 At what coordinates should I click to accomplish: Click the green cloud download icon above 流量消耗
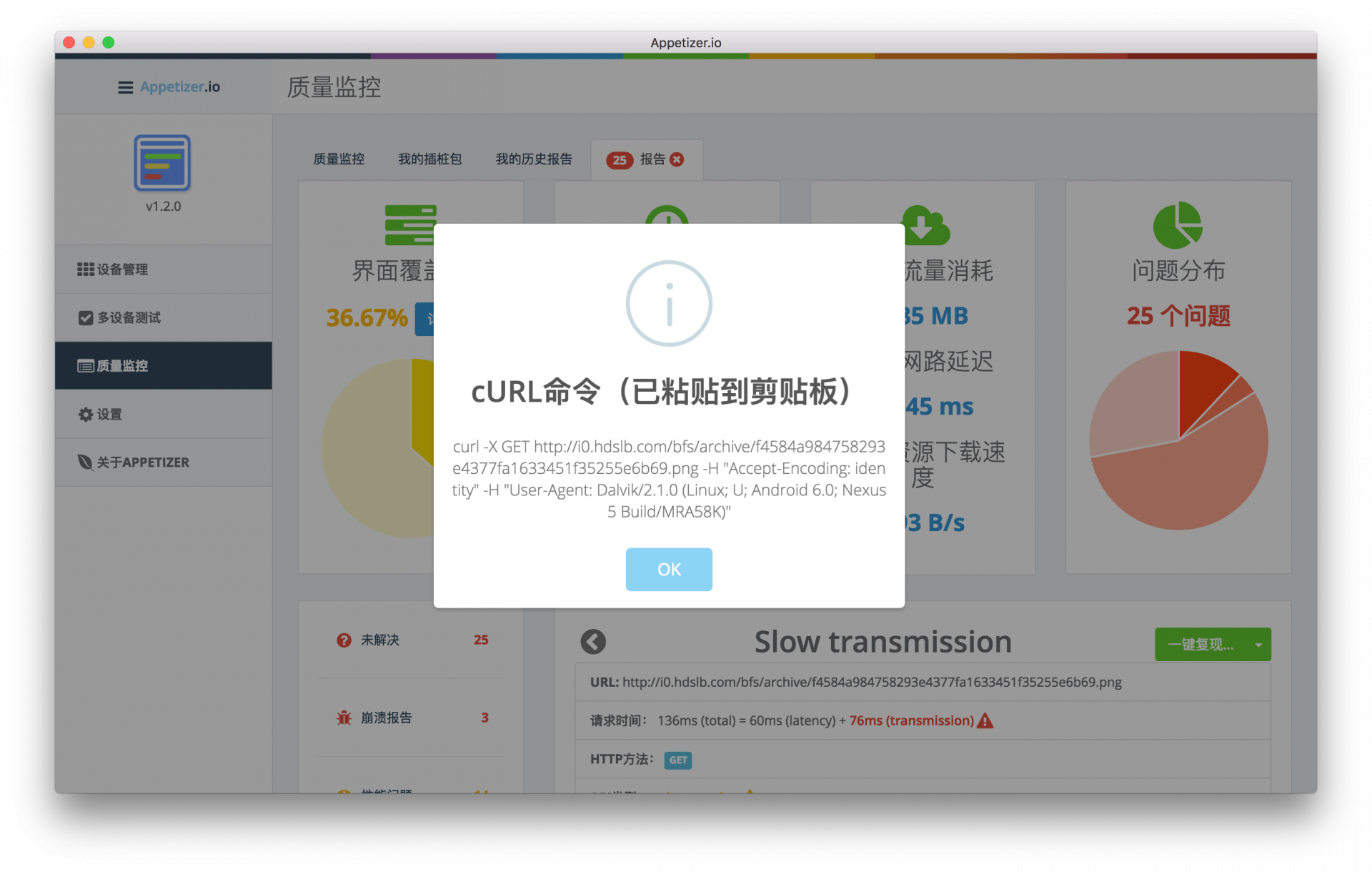[926, 224]
